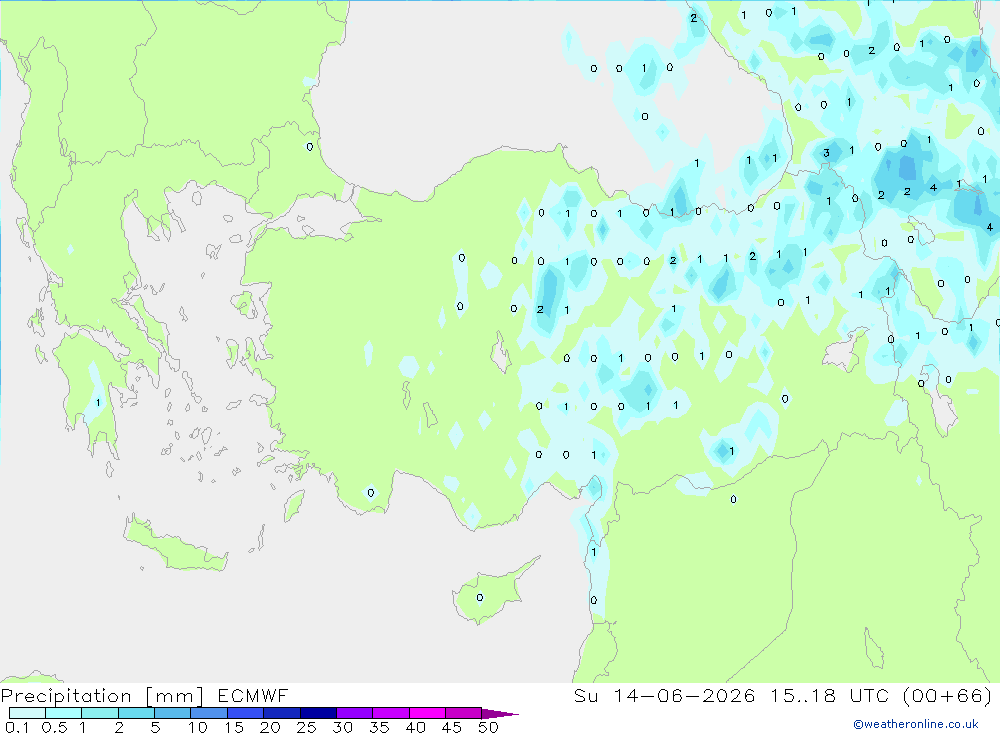This screenshot has width=1000, height=733.
Task: Click the legend scale label '40'
Action: [416, 727]
